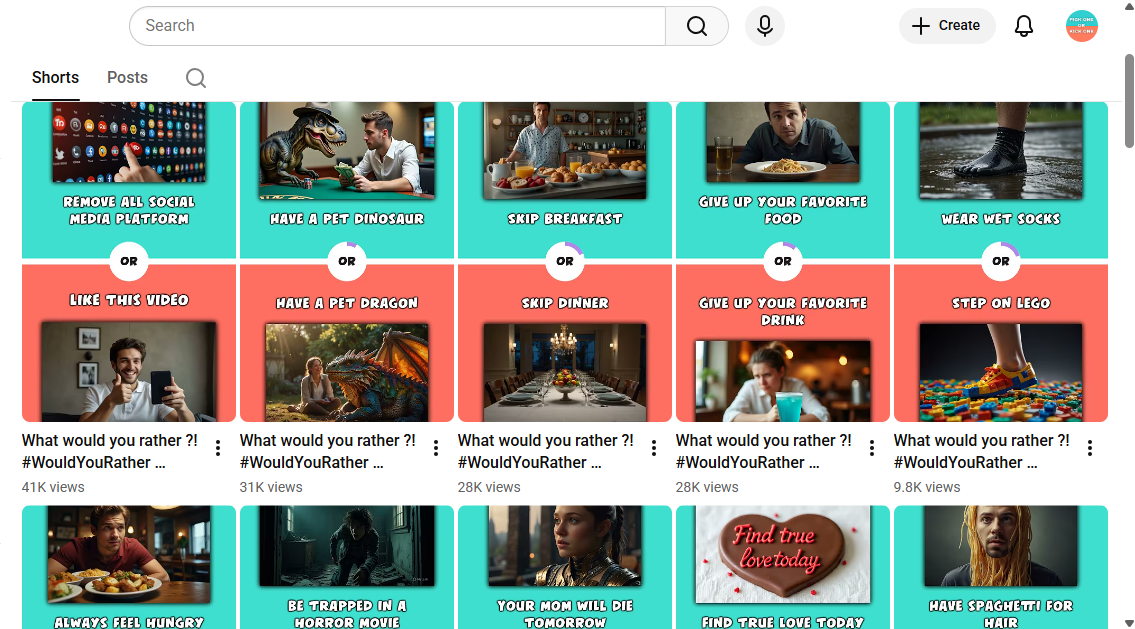Switch to the Shorts tab

tap(55, 77)
